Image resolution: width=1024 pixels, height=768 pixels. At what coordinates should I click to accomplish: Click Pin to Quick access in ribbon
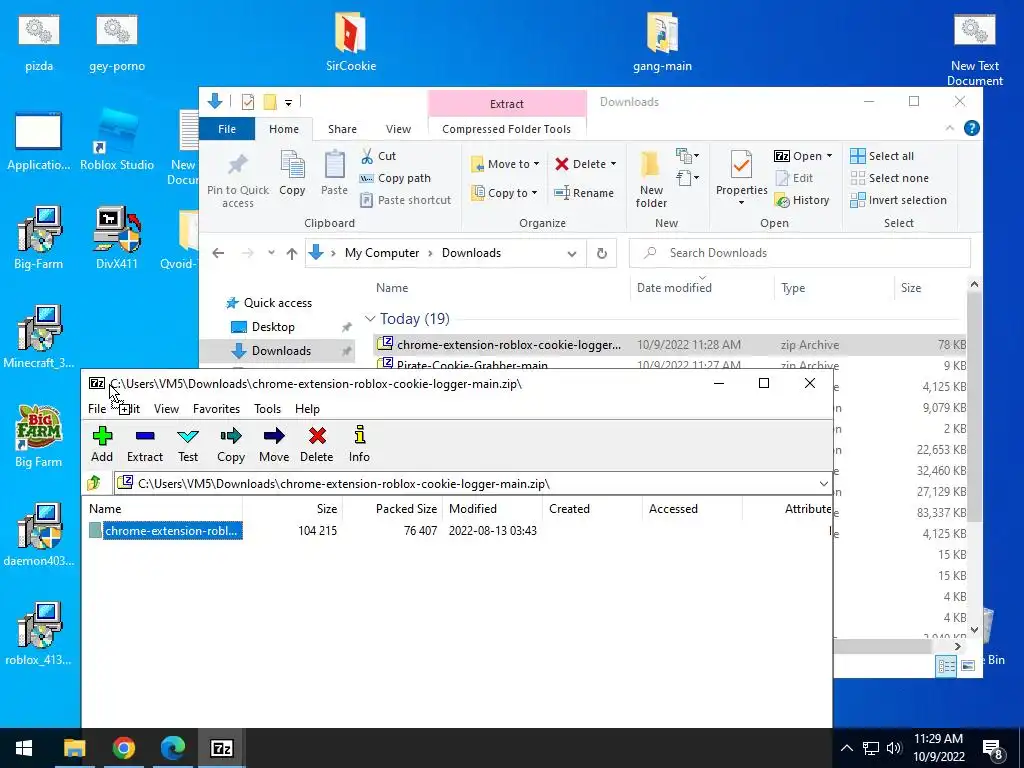pyautogui.click(x=238, y=181)
